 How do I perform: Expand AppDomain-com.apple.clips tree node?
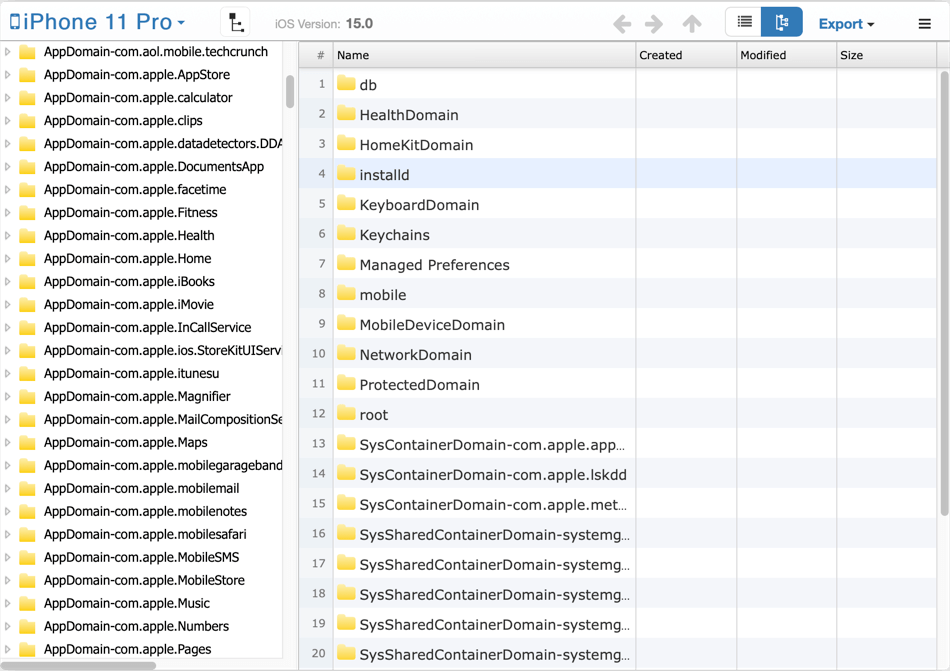[7, 121]
